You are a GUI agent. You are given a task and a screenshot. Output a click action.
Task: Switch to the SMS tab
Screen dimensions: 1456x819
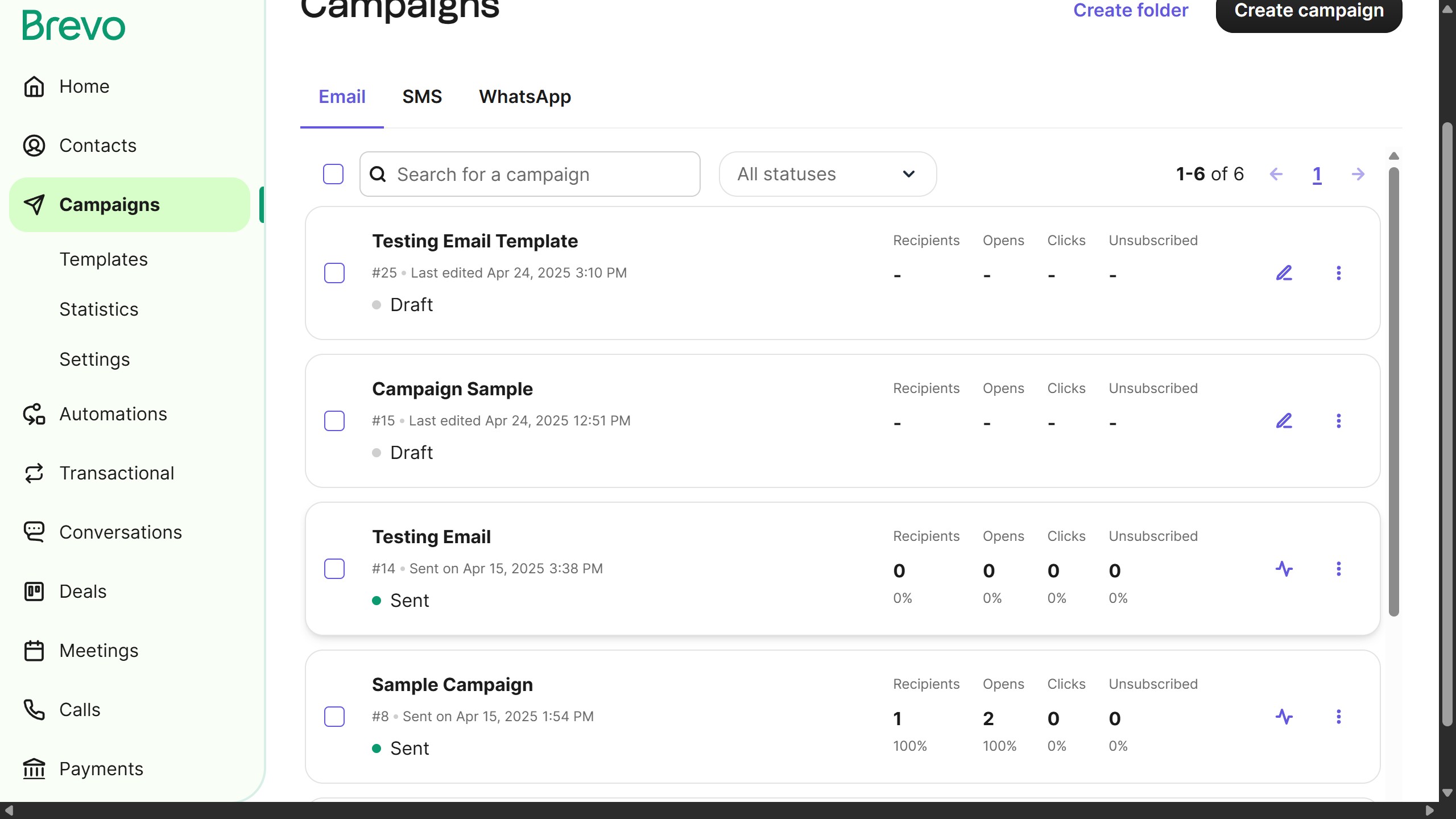421,97
